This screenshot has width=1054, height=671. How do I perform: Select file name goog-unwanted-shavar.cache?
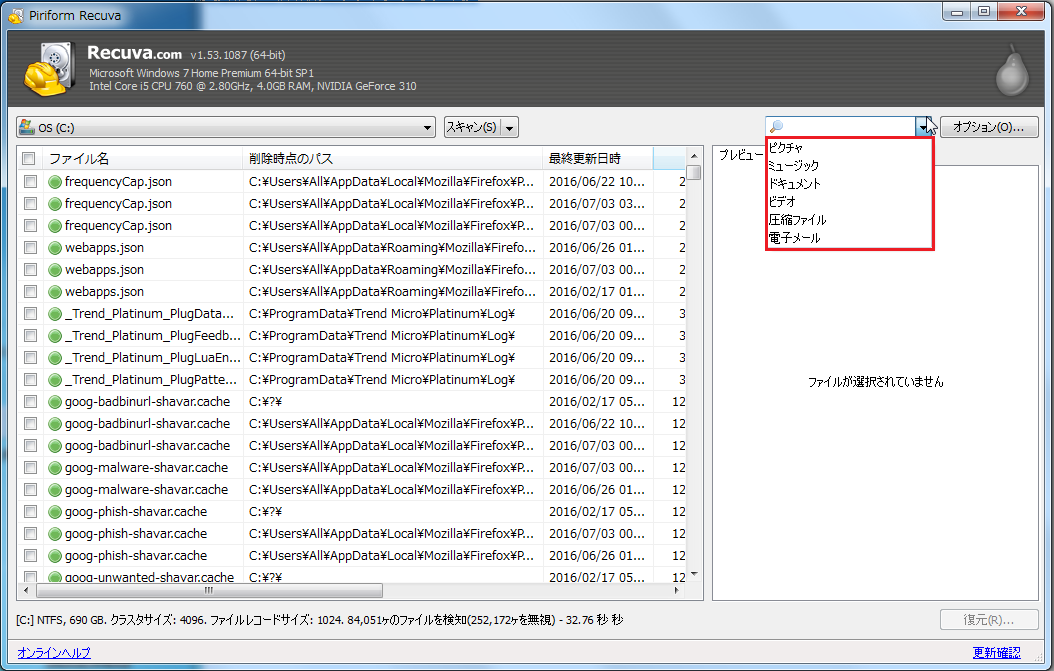click(149, 577)
